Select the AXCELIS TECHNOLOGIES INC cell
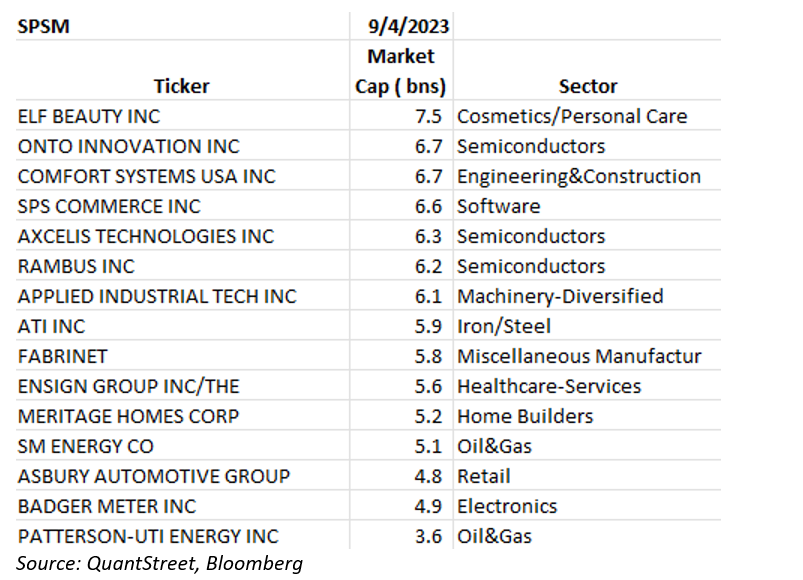 click(146, 236)
